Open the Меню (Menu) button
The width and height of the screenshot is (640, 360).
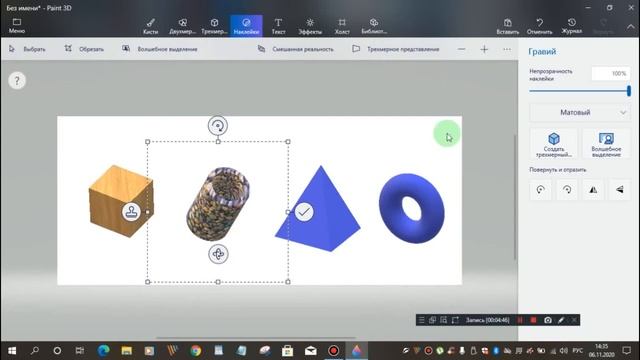pyautogui.click(x=17, y=26)
